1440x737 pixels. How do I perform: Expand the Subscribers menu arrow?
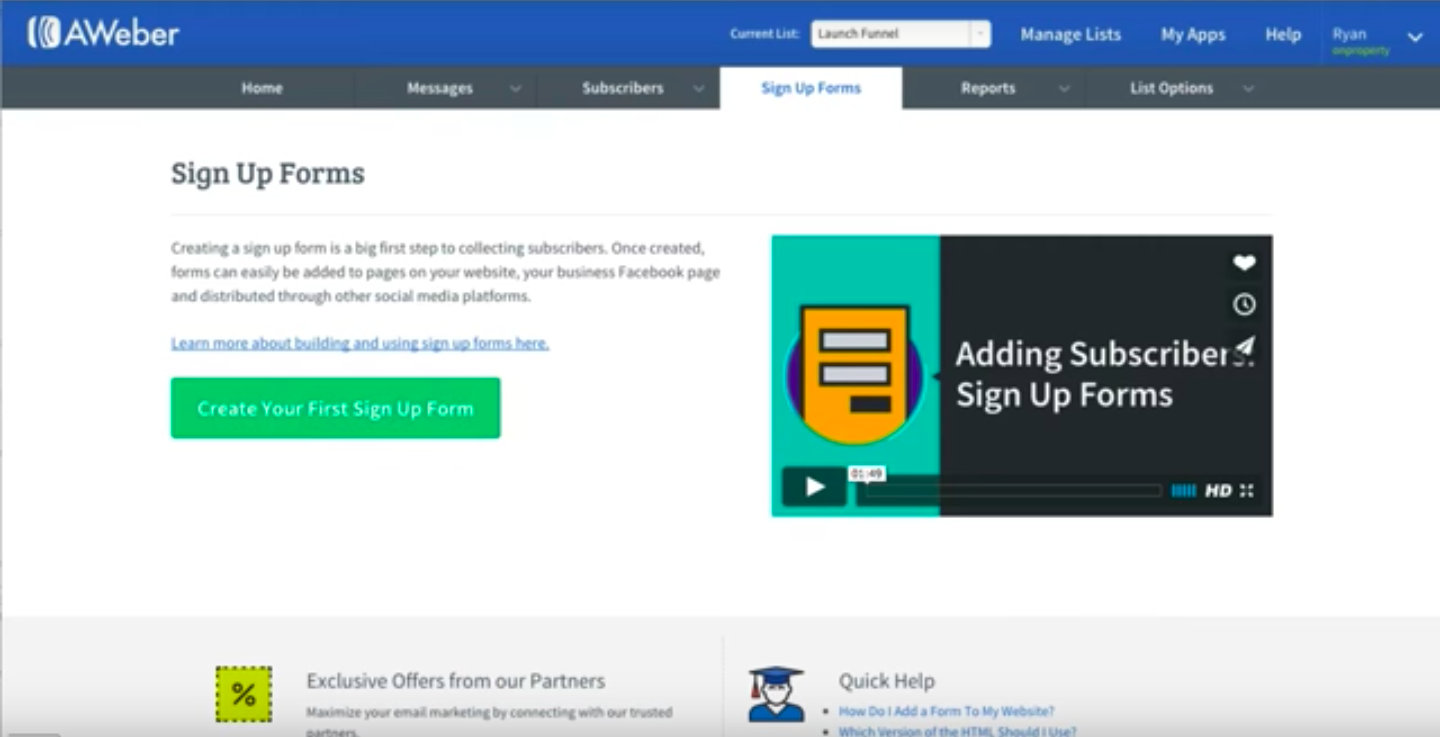[x=698, y=88]
